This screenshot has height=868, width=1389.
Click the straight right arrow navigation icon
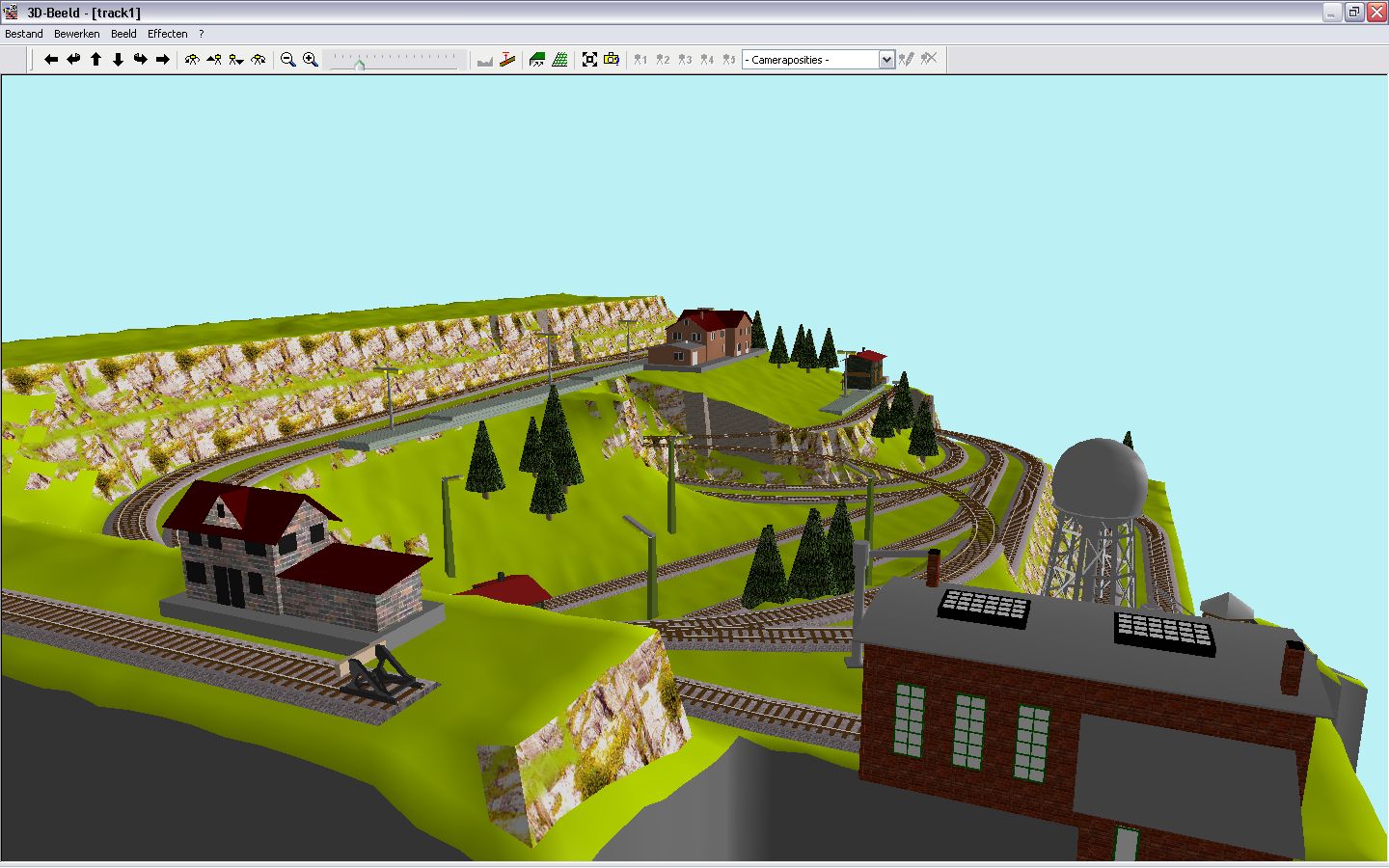[x=162, y=60]
